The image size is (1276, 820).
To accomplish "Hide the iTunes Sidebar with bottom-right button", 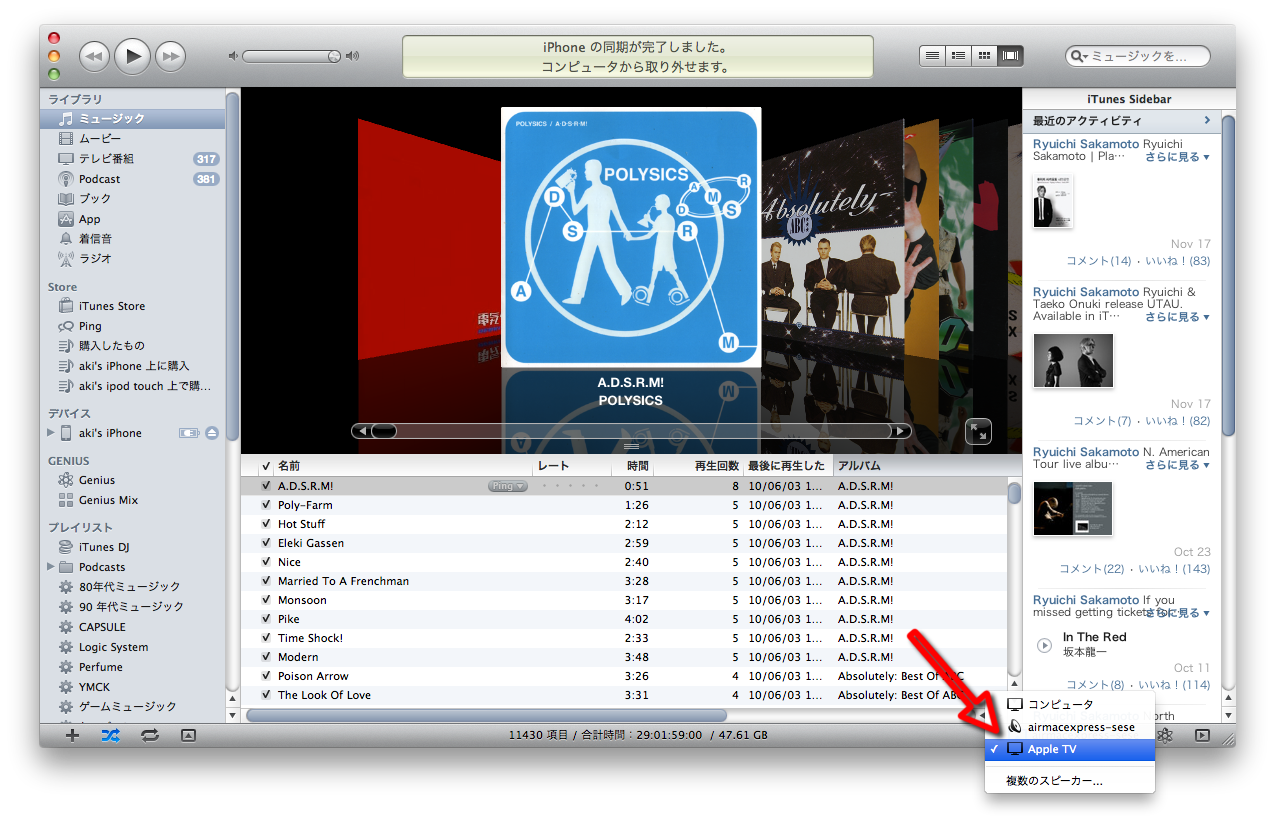I will (x=1202, y=735).
